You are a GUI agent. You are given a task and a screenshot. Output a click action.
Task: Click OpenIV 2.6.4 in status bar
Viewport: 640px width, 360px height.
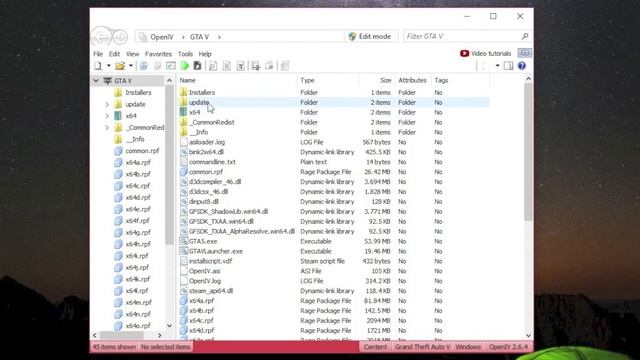click(x=508, y=347)
